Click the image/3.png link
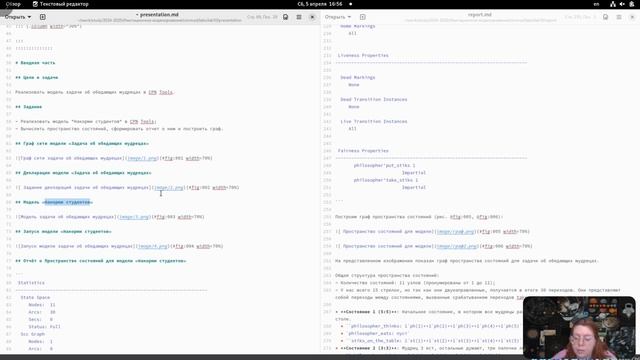Image resolution: width=640 pixels, height=360 pixels. tap(134, 217)
